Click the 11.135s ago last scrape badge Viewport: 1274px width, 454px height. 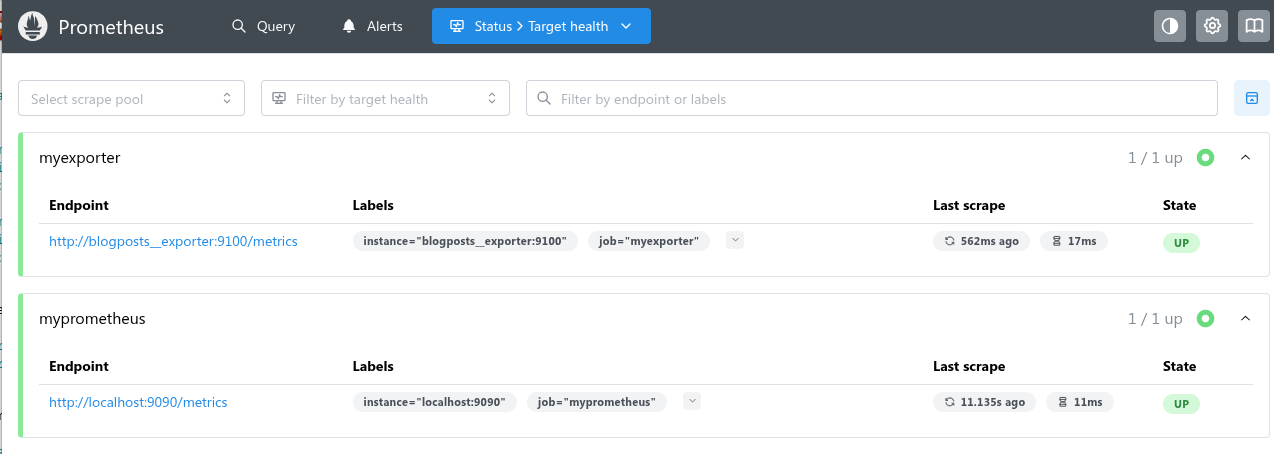click(x=984, y=402)
